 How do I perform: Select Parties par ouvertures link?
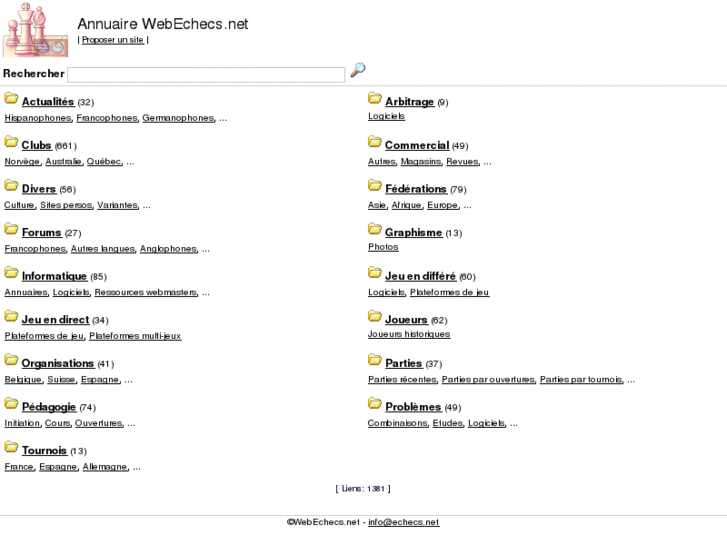[488, 380]
